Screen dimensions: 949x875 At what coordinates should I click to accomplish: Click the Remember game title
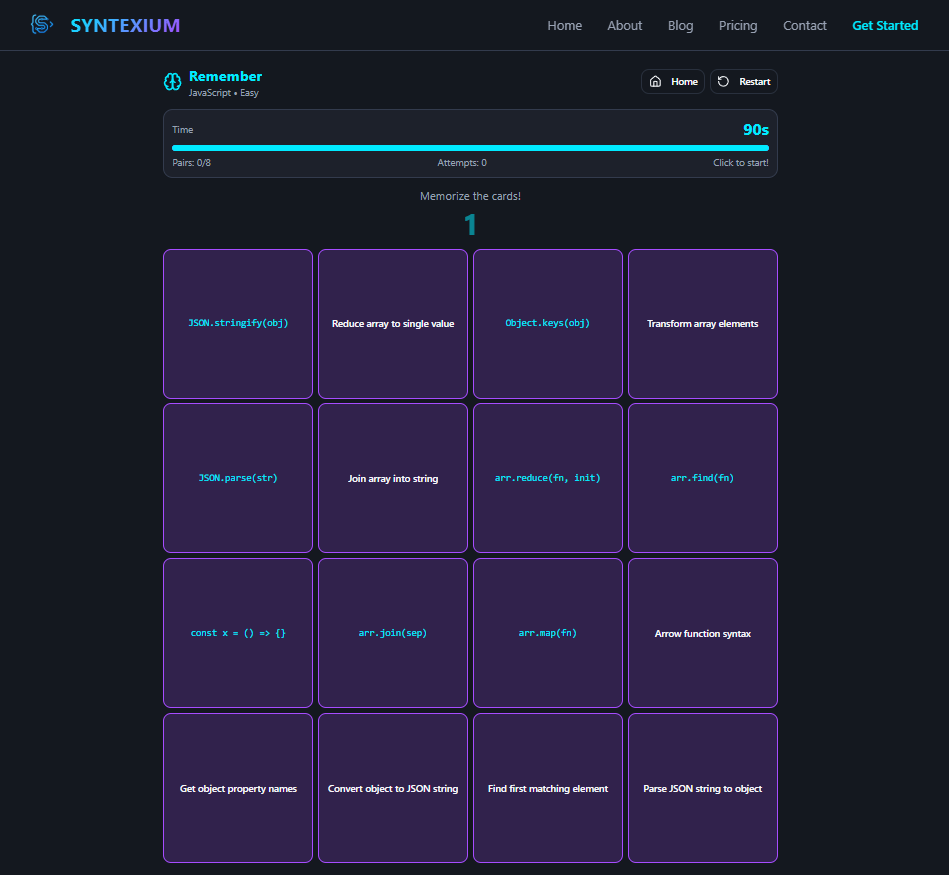click(225, 76)
